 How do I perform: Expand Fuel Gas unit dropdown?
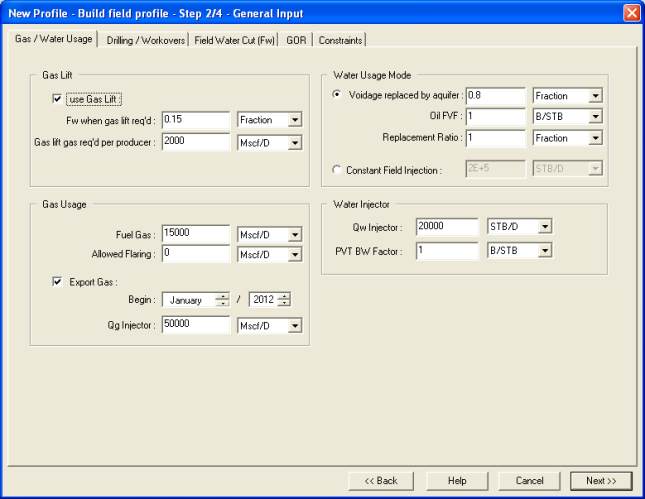[x=295, y=234]
